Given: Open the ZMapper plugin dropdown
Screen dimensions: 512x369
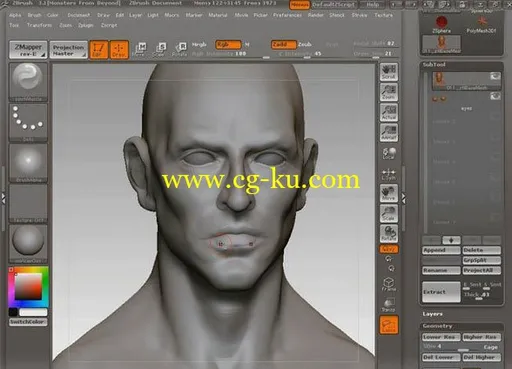Looking at the screenshot, I should tap(28, 50).
